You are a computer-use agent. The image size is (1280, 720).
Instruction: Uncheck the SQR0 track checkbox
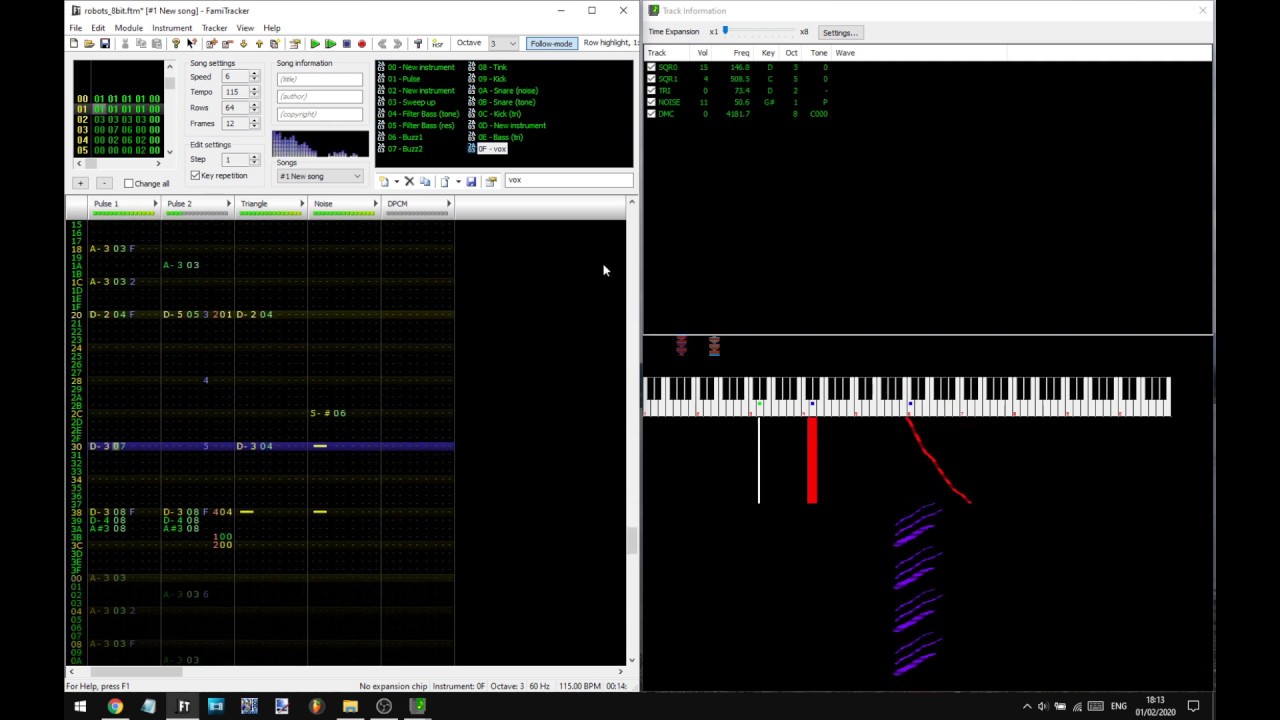(652, 67)
